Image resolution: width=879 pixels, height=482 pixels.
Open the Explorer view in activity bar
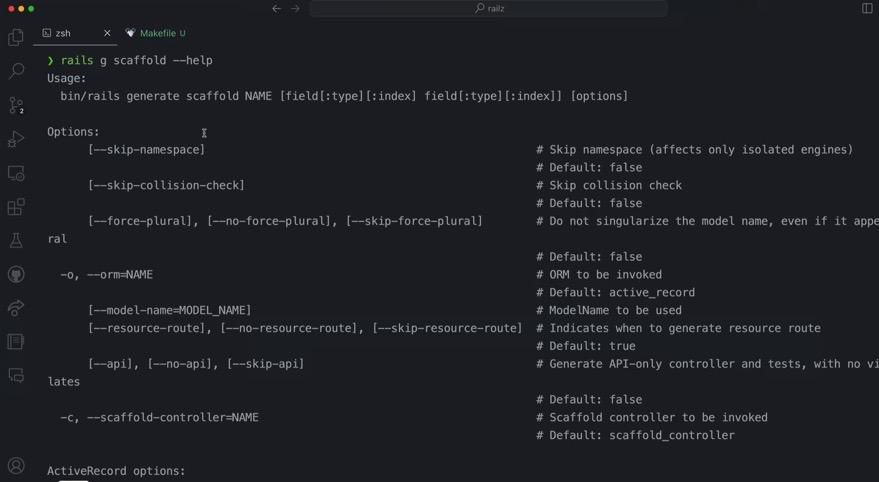[16, 38]
